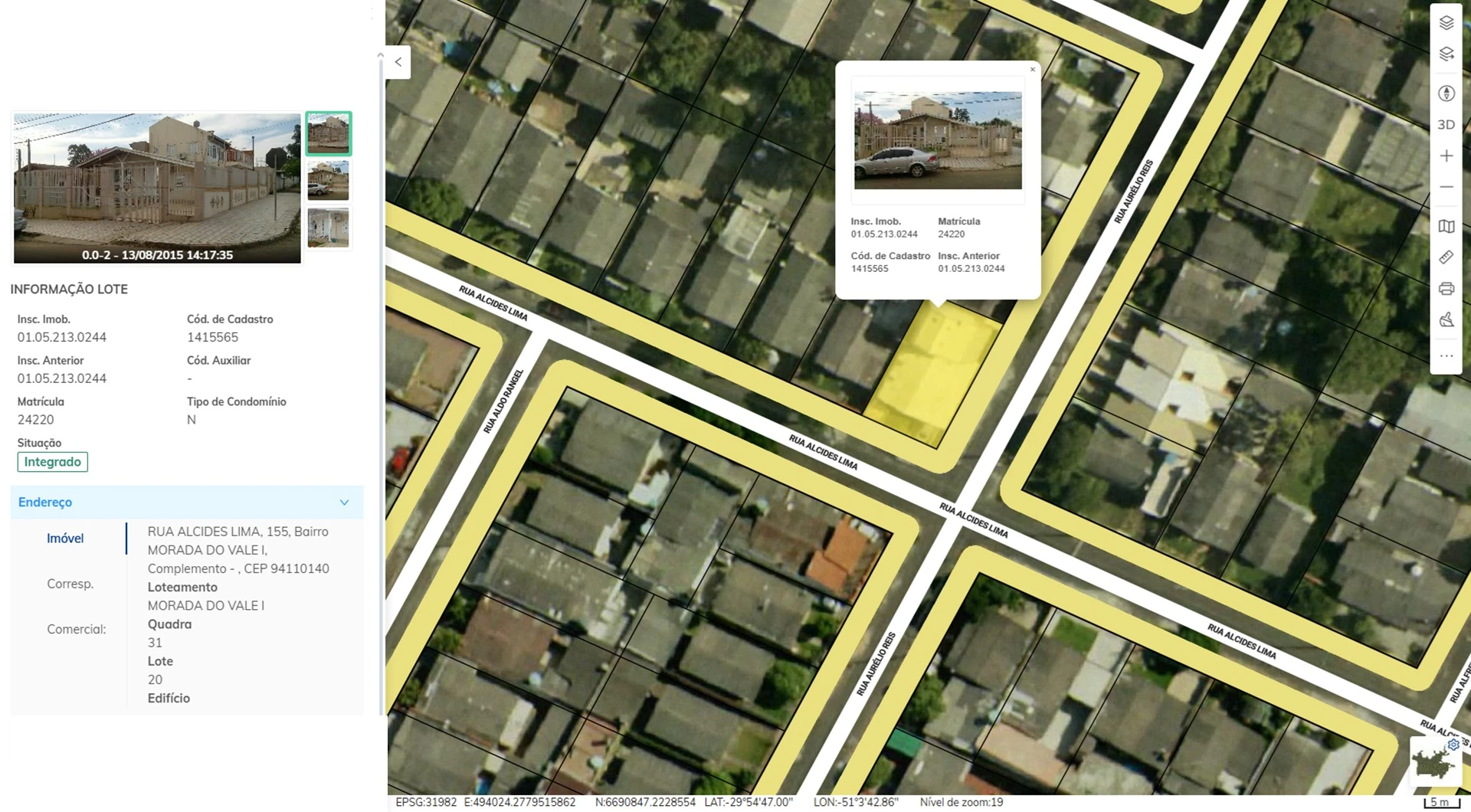Image resolution: width=1471 pixels, height=812 pixels.
Task: Switch to the Comercial address tab
Action: [76, 629]
